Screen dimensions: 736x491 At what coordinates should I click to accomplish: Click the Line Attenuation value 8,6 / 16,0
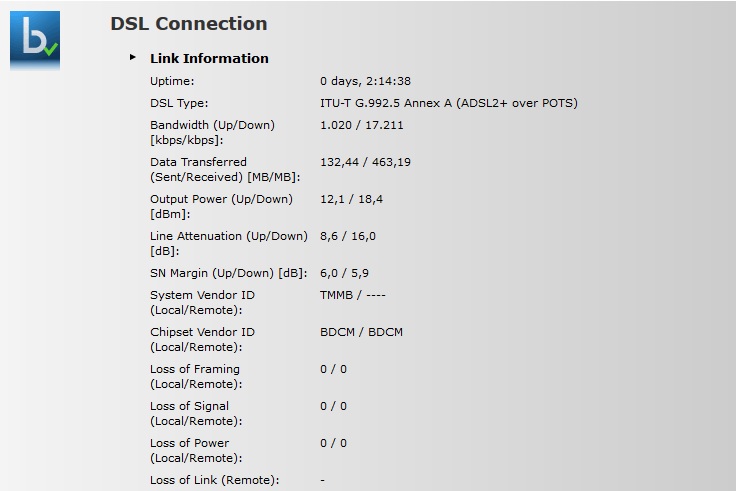pyautogui.click(x=348, y=236)
